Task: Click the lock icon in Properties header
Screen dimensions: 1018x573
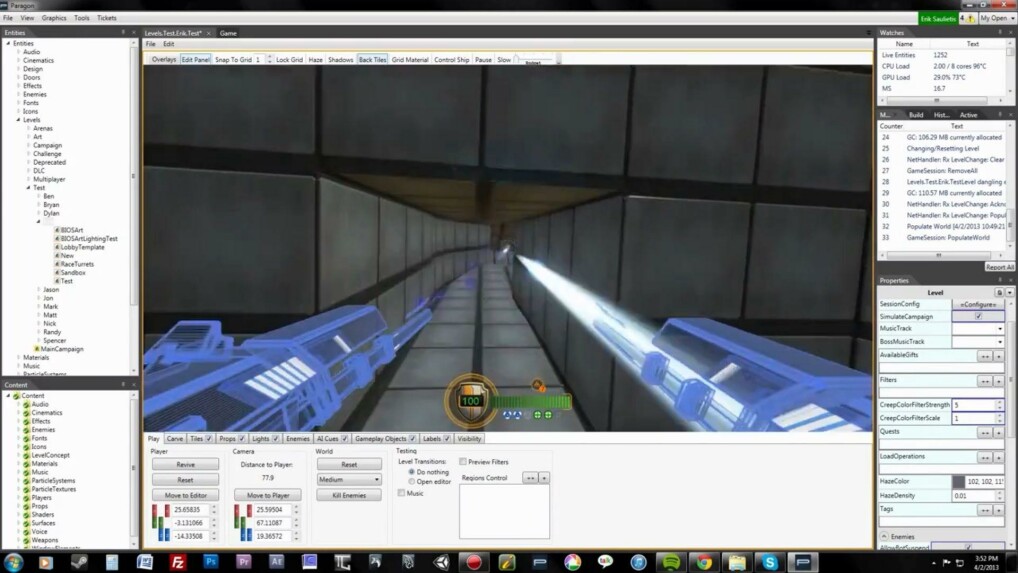Action: tap(999, 292)
